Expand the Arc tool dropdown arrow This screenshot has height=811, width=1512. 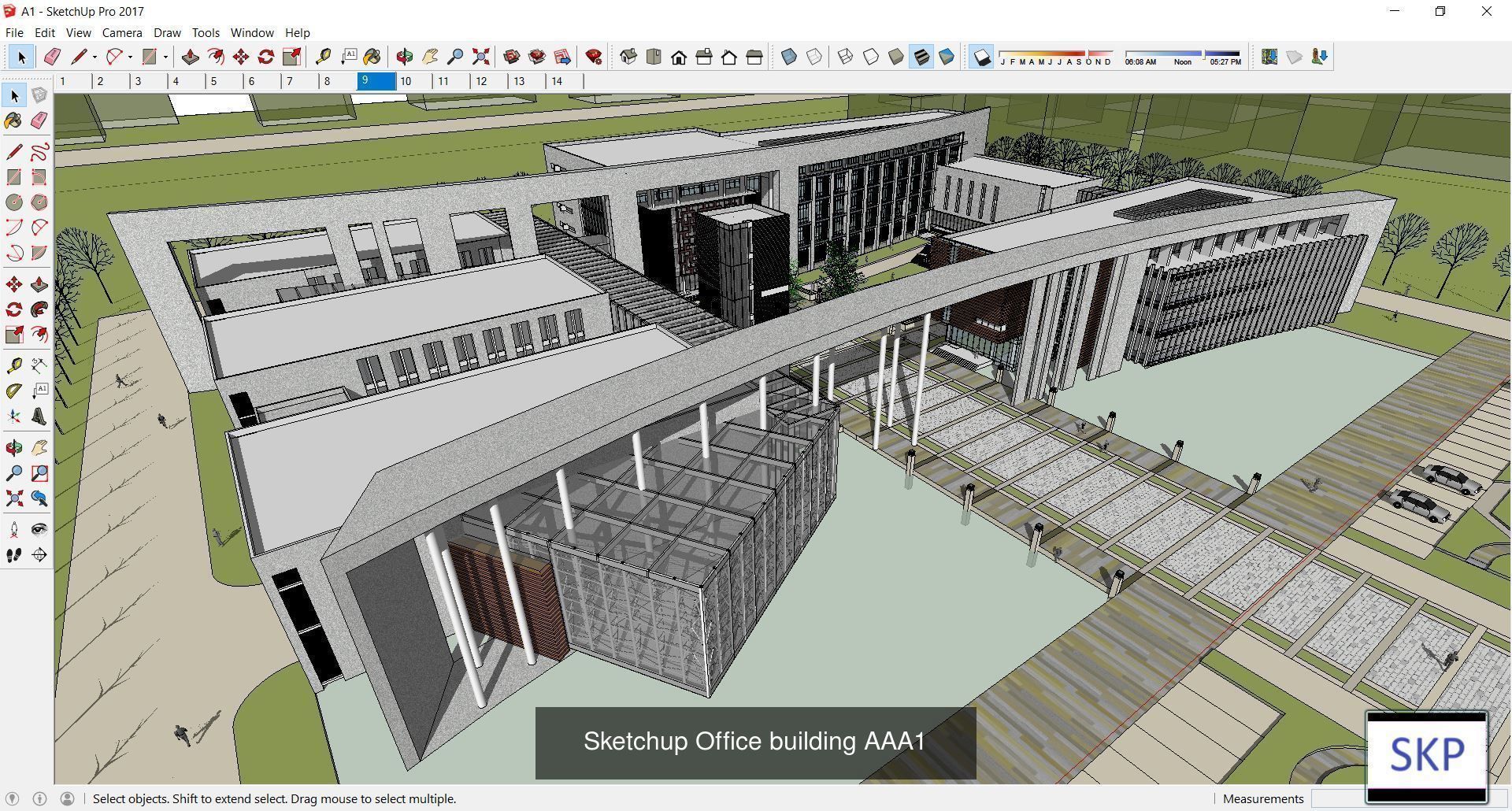click(x=130, y=57)
